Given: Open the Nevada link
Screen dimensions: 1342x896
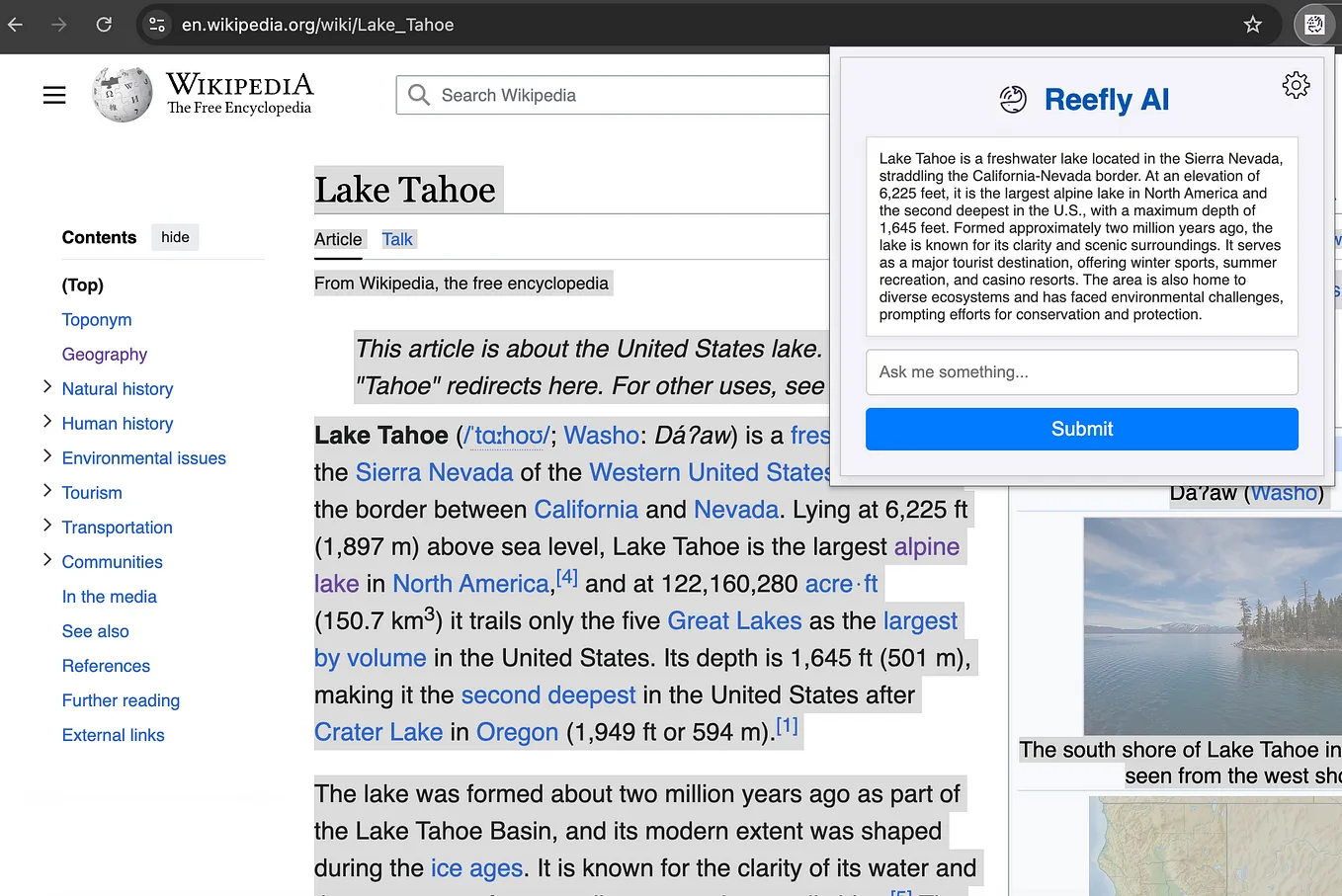Looking at the screenshot, I should (736, 510).
